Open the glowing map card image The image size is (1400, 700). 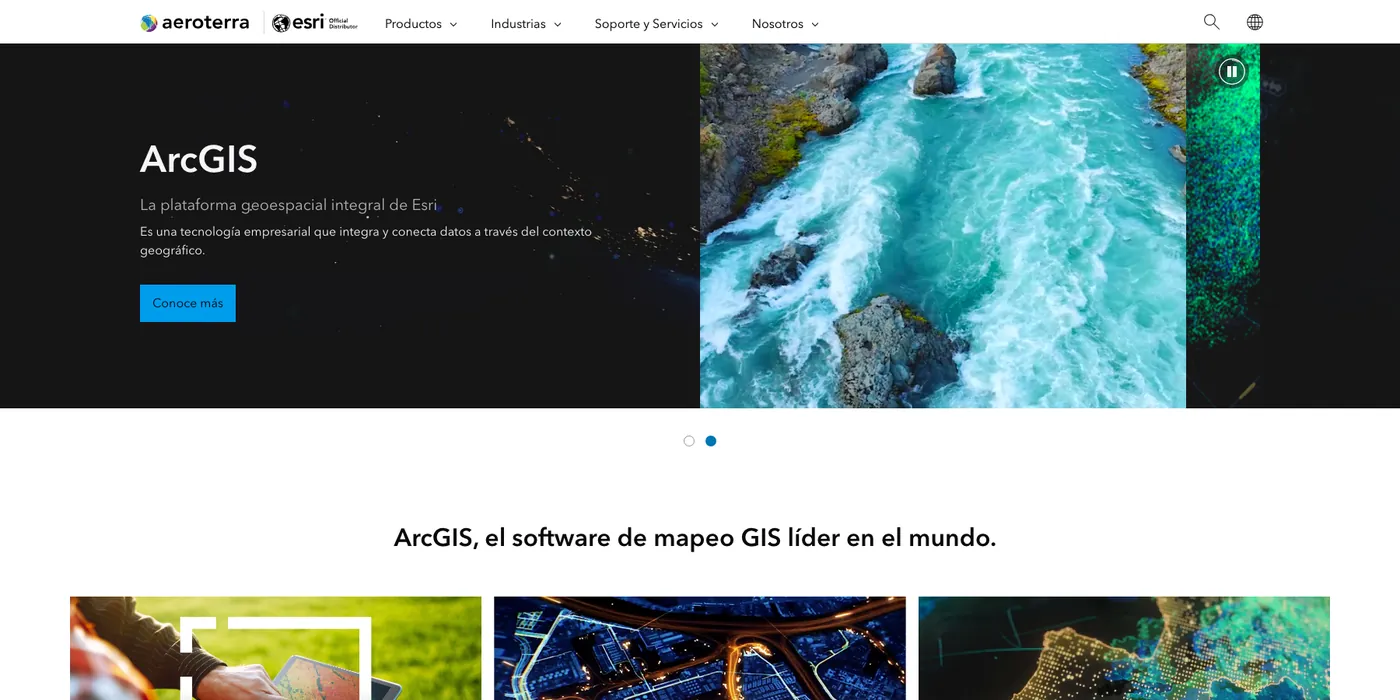pos(1124,648)
